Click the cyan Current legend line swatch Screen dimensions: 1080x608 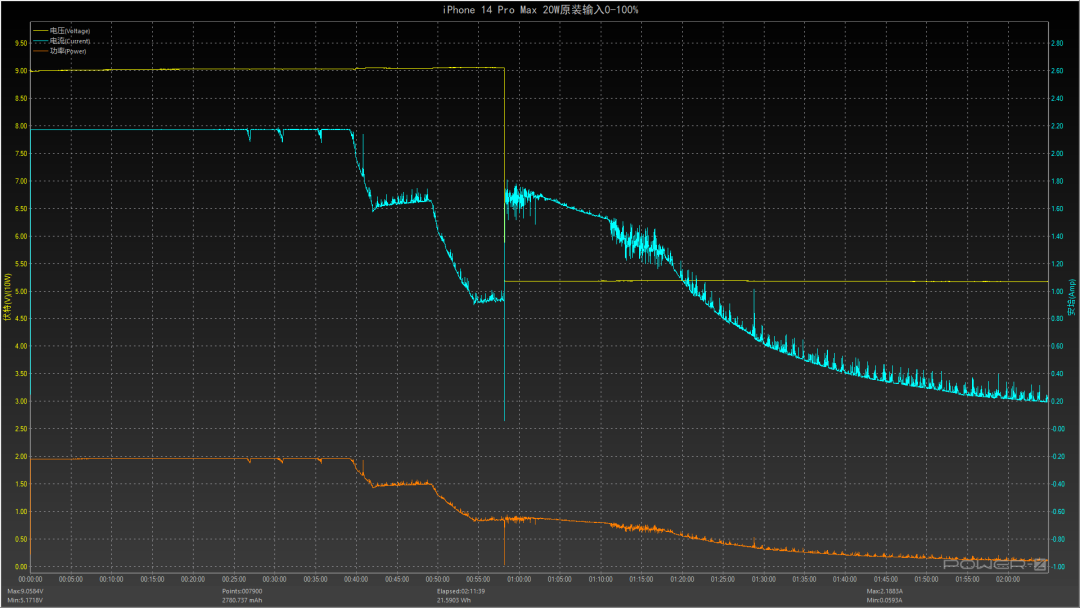(x=40, y=41)
